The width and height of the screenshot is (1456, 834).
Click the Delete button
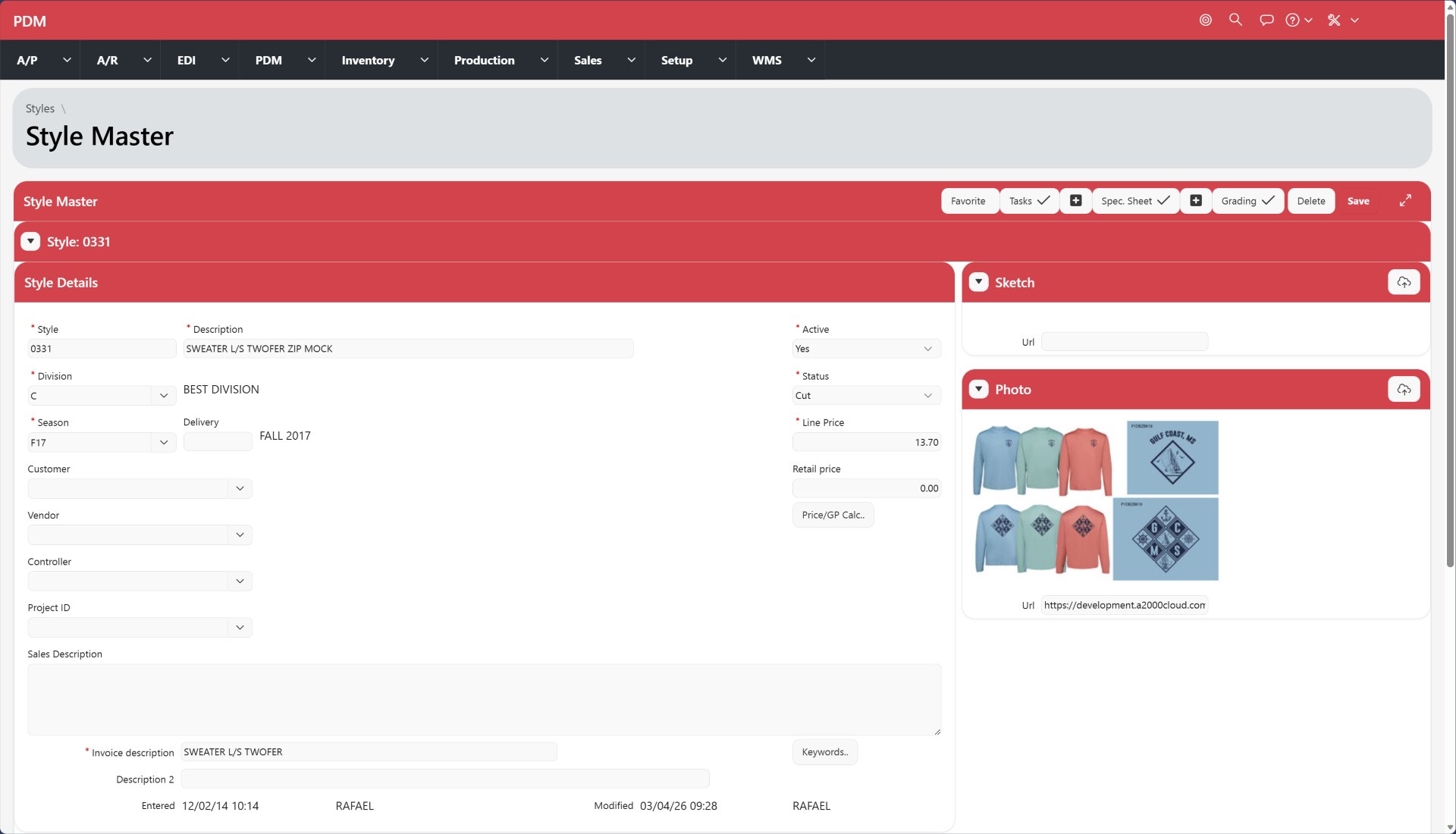(x=1311, y=201)
